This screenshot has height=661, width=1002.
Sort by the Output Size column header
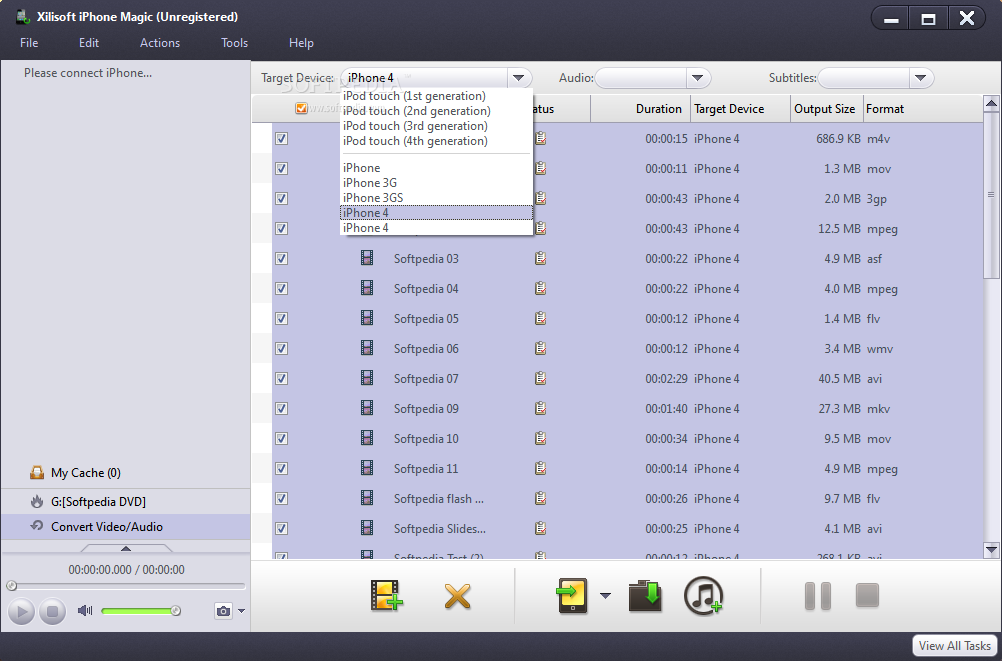click(x=827, y=109)
